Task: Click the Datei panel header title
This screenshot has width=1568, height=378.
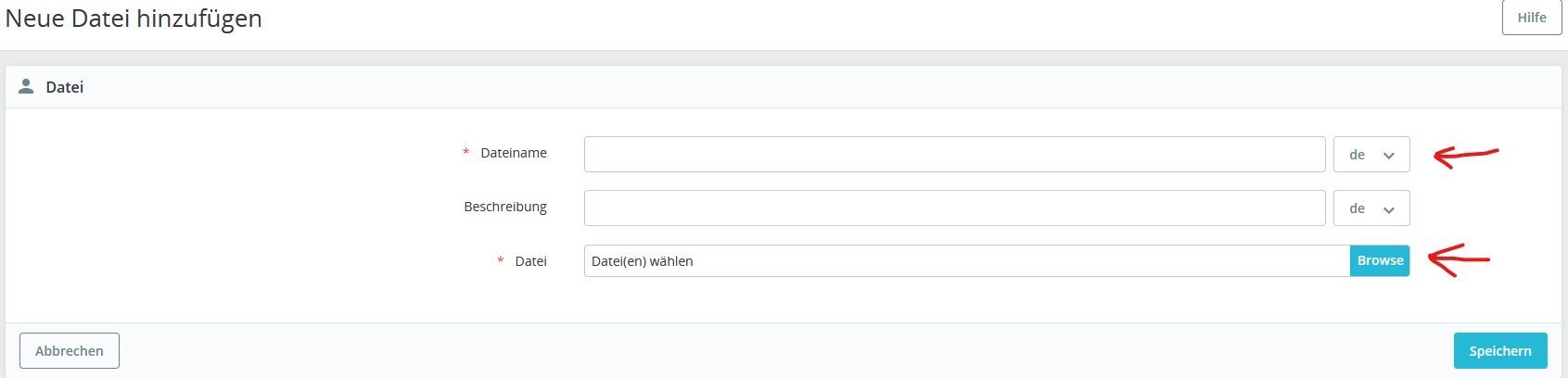Action: coord(65,87)
